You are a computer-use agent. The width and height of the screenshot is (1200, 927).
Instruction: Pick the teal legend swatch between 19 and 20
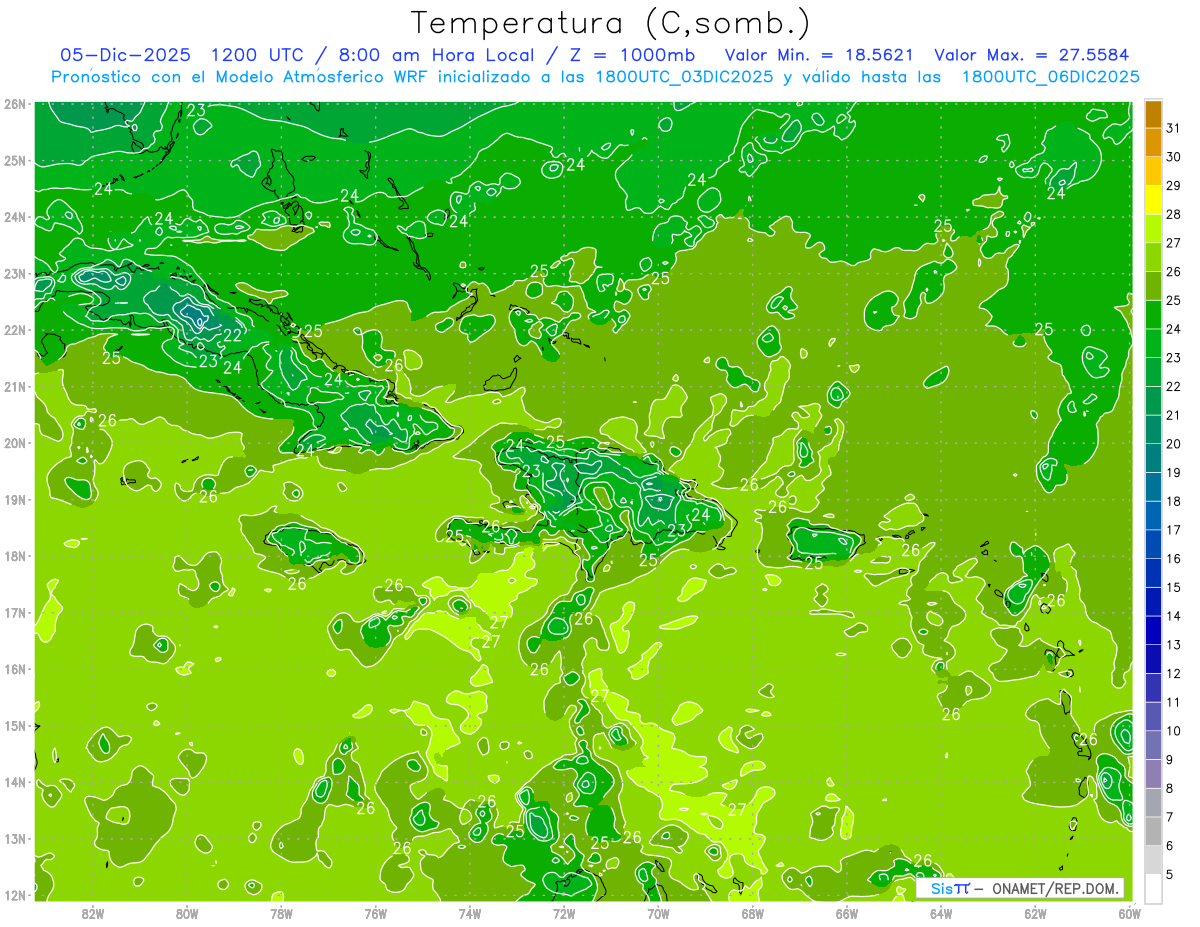click(1153, 458)
